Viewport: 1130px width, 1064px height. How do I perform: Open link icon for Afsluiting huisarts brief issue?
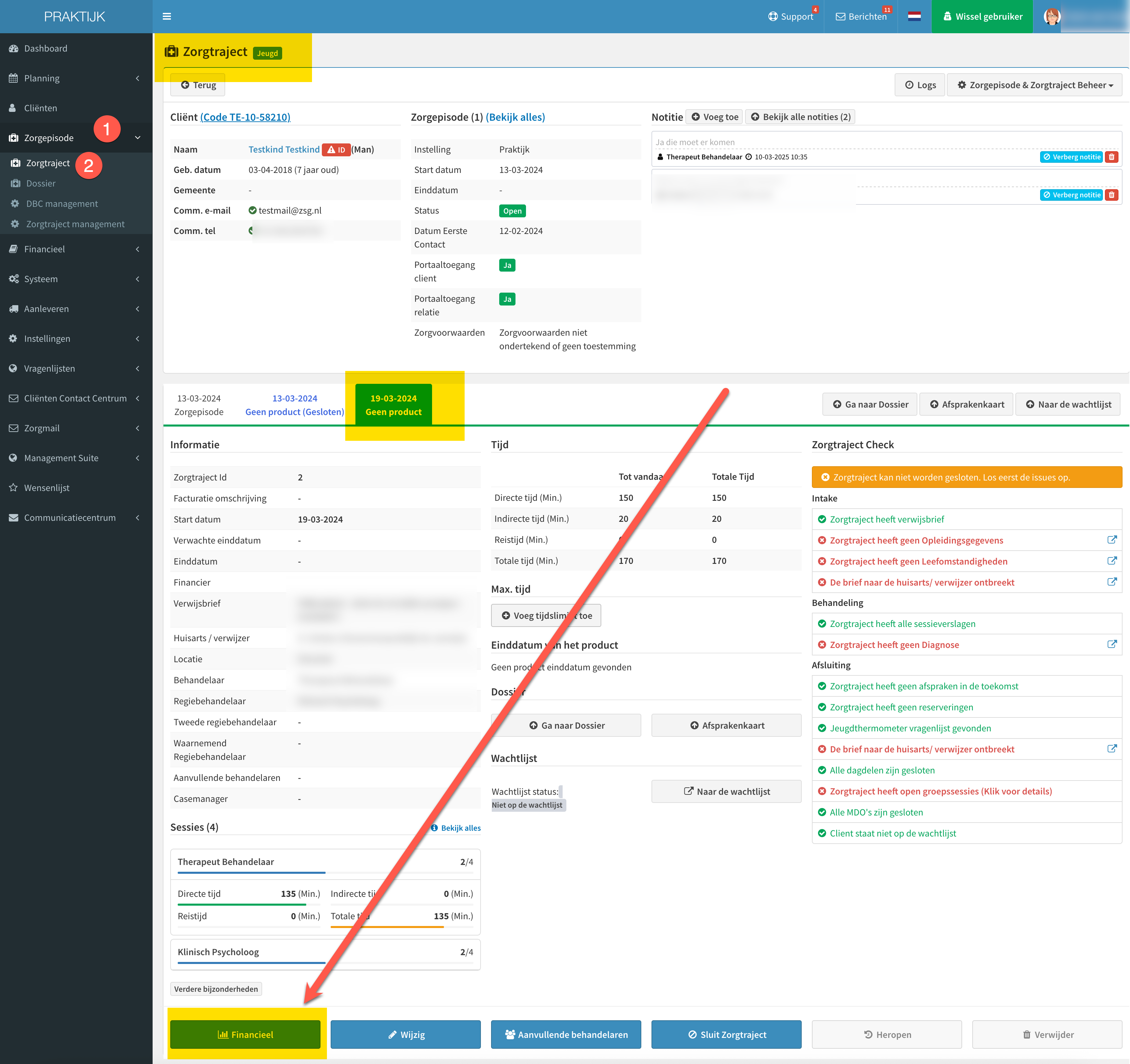[1112, 749]
